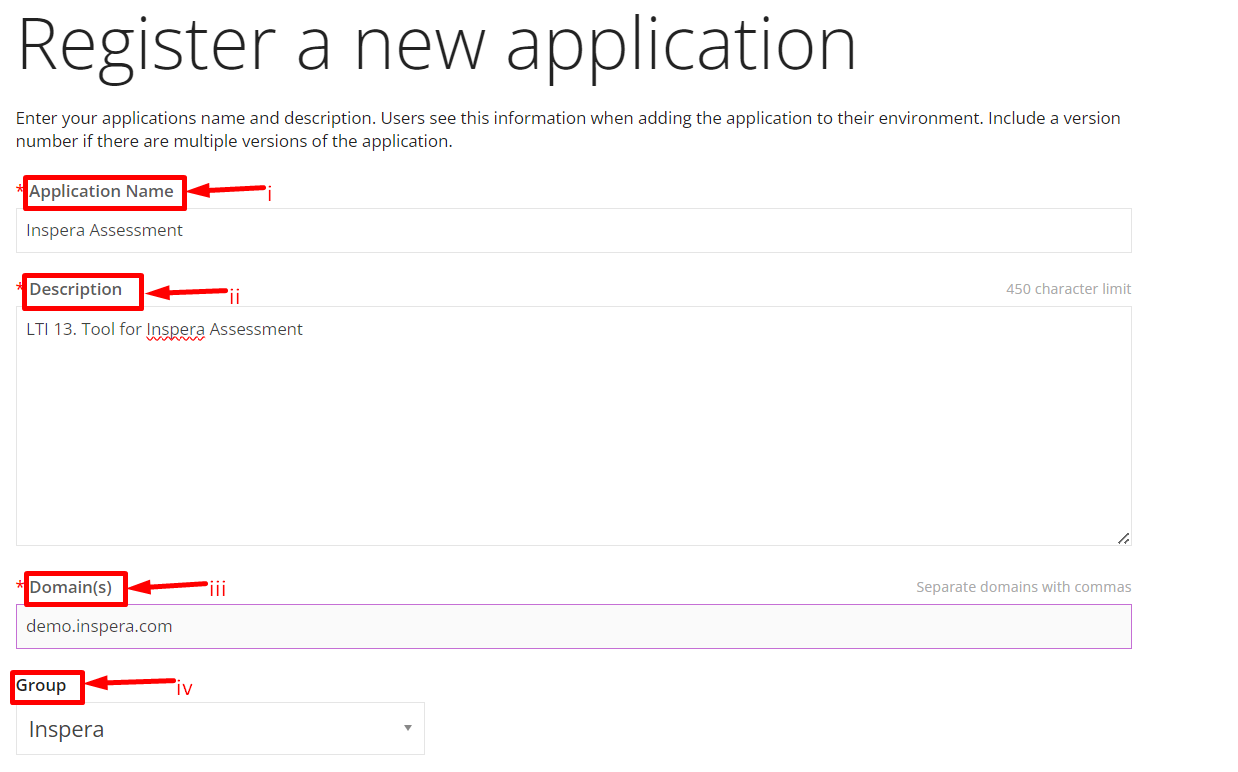Click the Description text area resize grip
The width and height of the screenshot is (1238, 772).
point(1123,537)
